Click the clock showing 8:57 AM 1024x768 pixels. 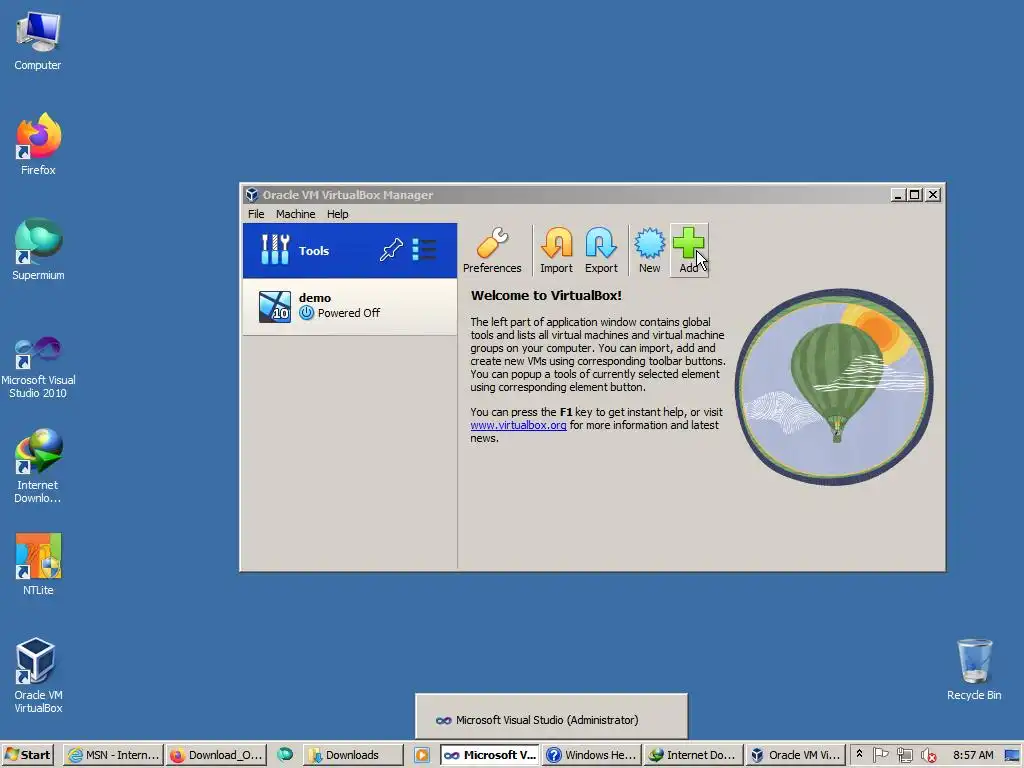[973, 755]
